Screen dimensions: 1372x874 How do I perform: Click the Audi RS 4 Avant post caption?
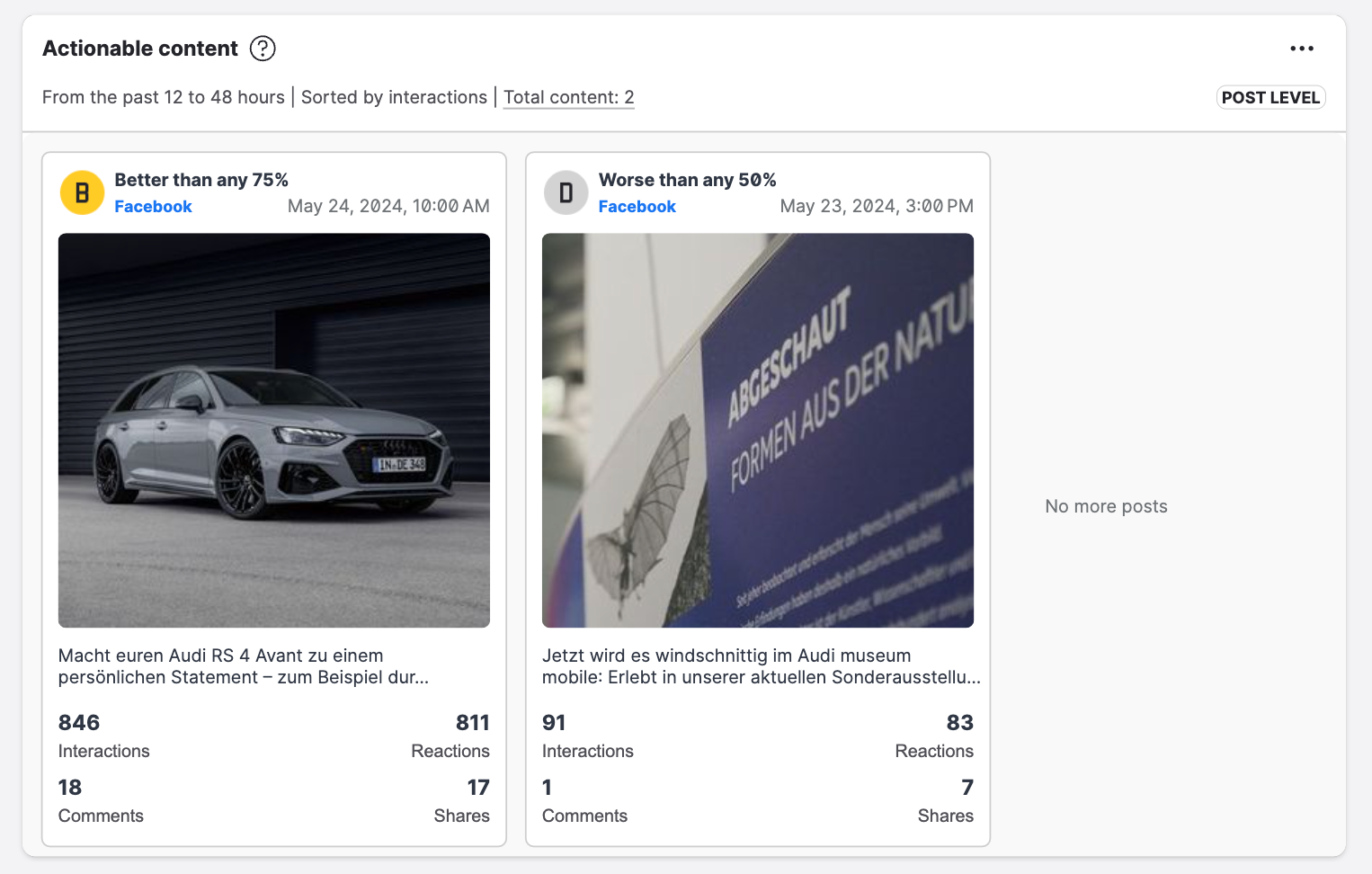click(x=244, y=666)
